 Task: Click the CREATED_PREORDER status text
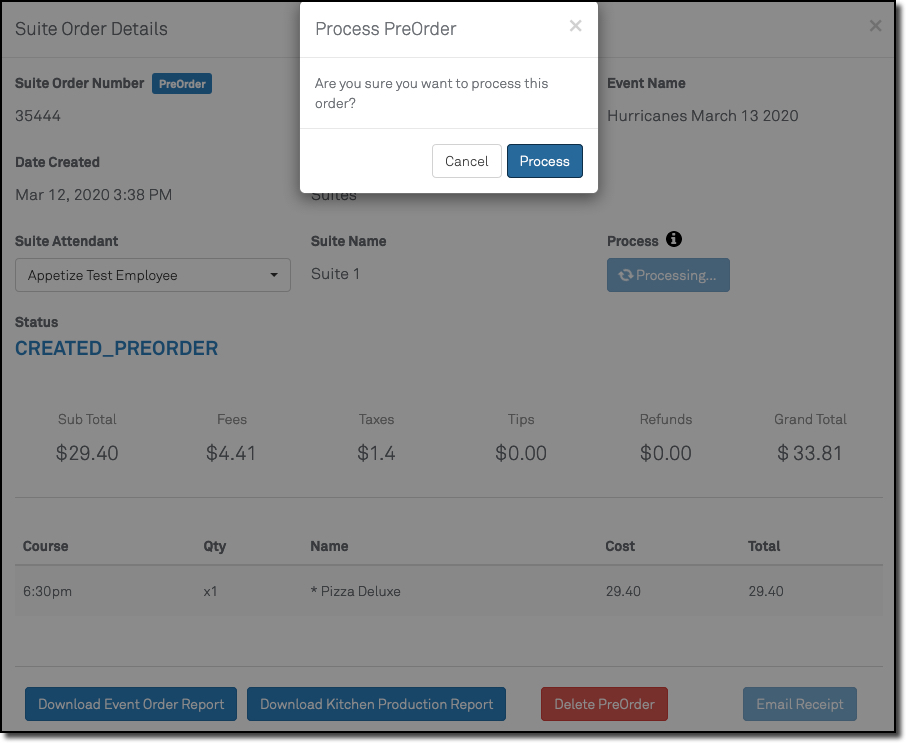pos(116,349)
